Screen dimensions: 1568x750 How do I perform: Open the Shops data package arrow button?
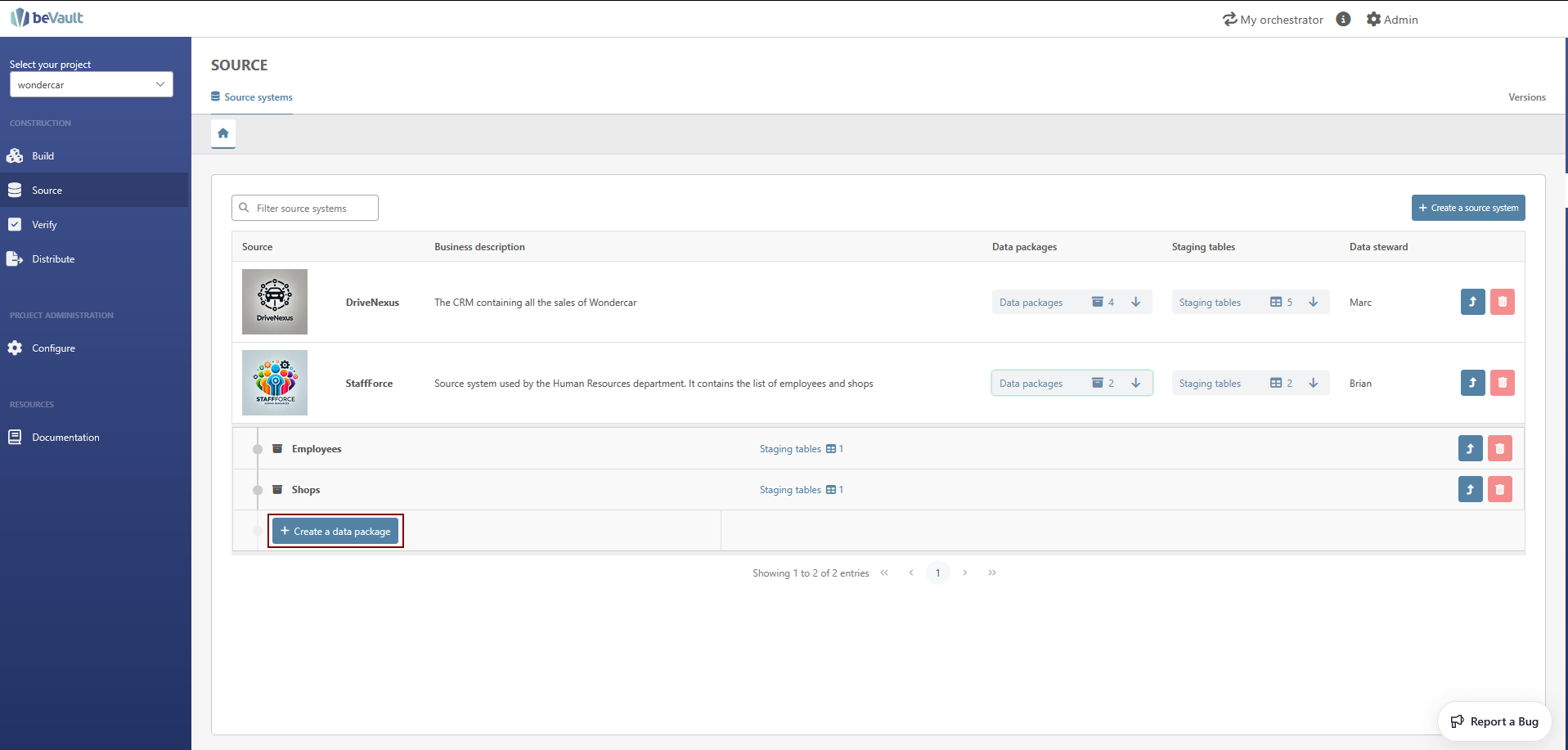pos(1470,489)
